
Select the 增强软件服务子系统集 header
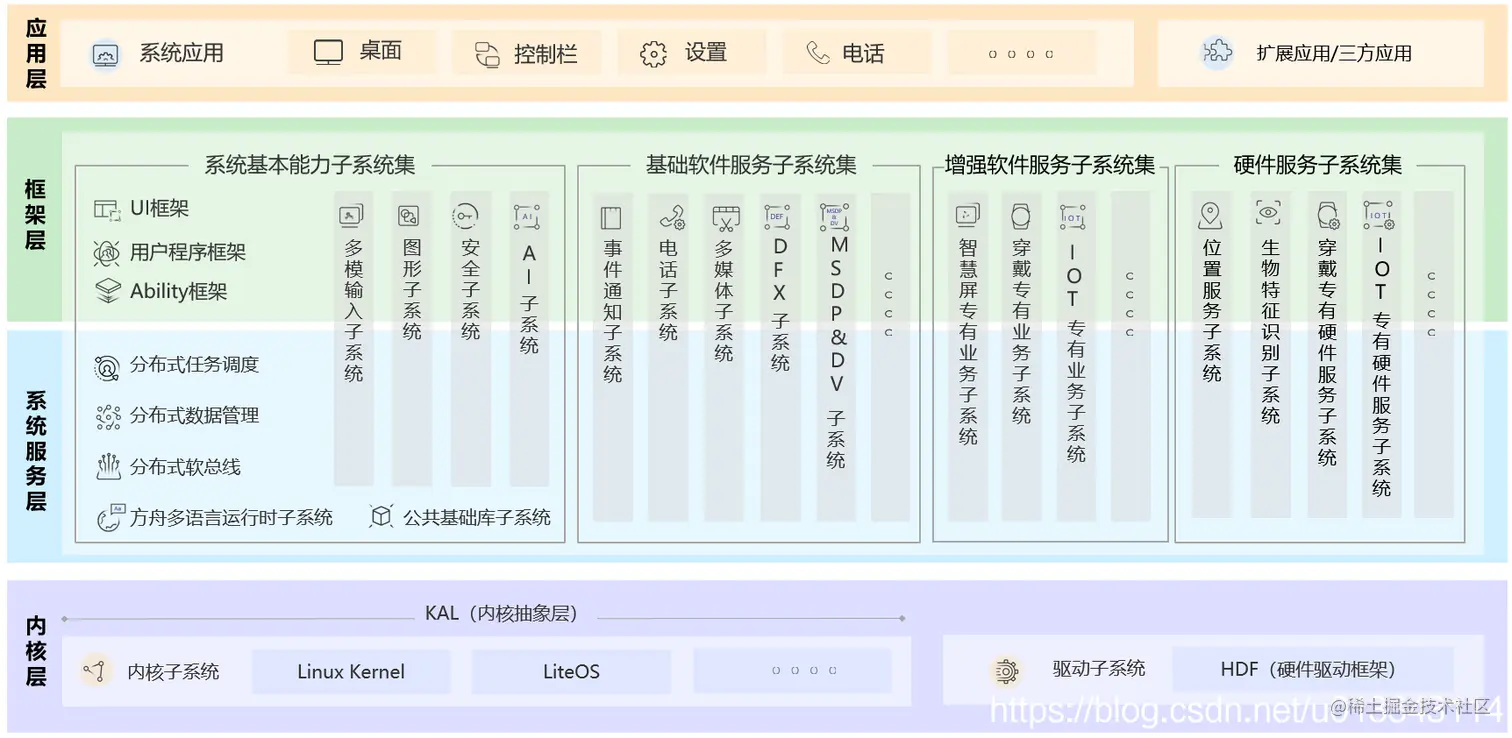[x=1048, y=164]
